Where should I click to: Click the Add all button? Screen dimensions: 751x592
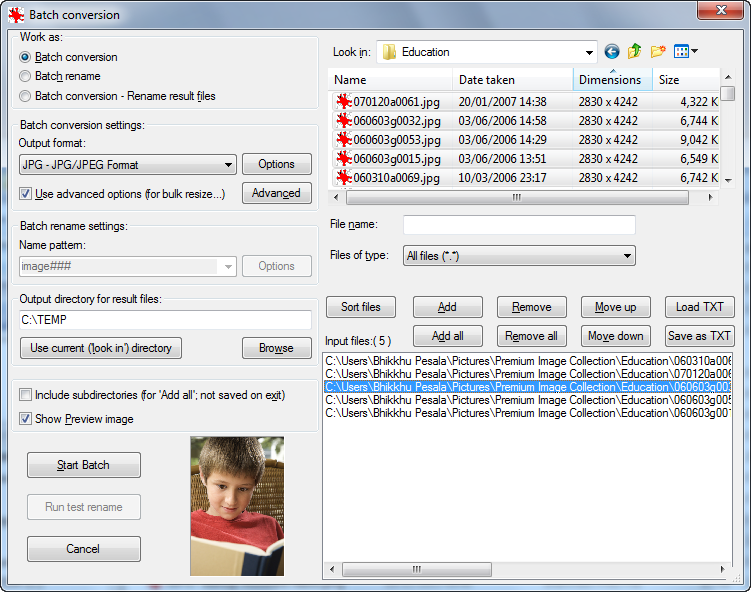click(x=447, y=336)
